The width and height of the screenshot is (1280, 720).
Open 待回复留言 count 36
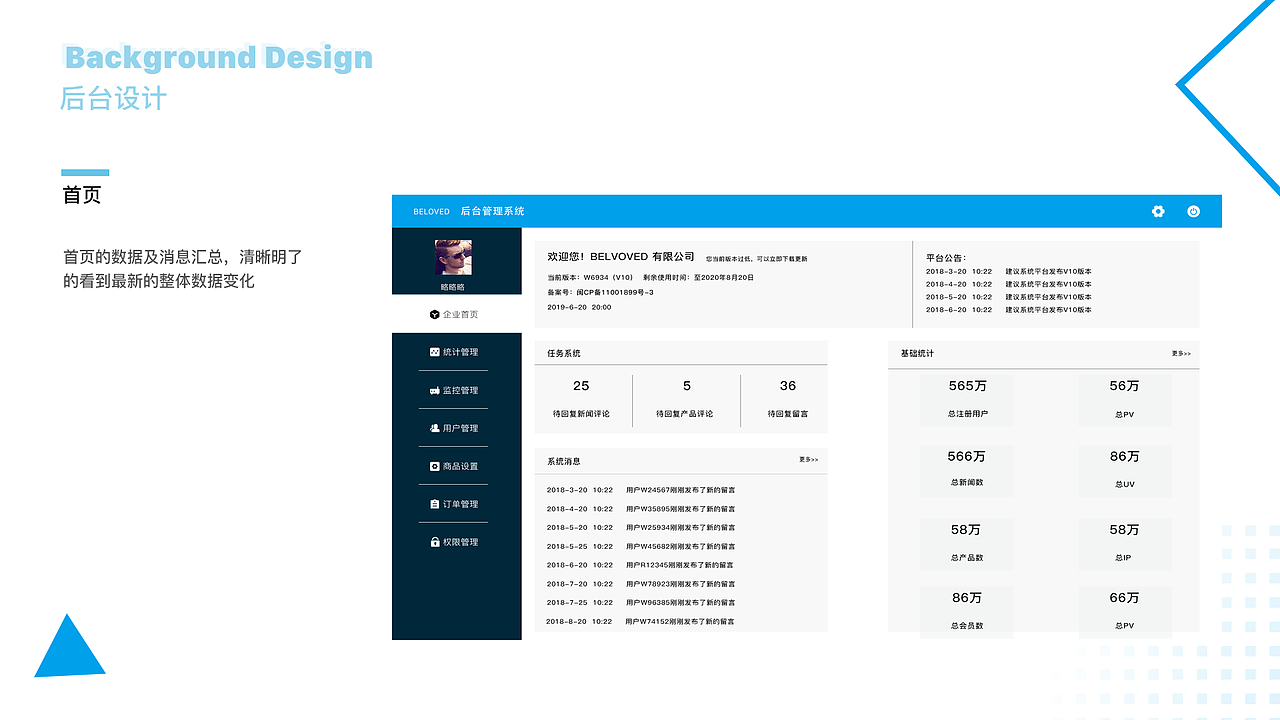tap(788, 399)
